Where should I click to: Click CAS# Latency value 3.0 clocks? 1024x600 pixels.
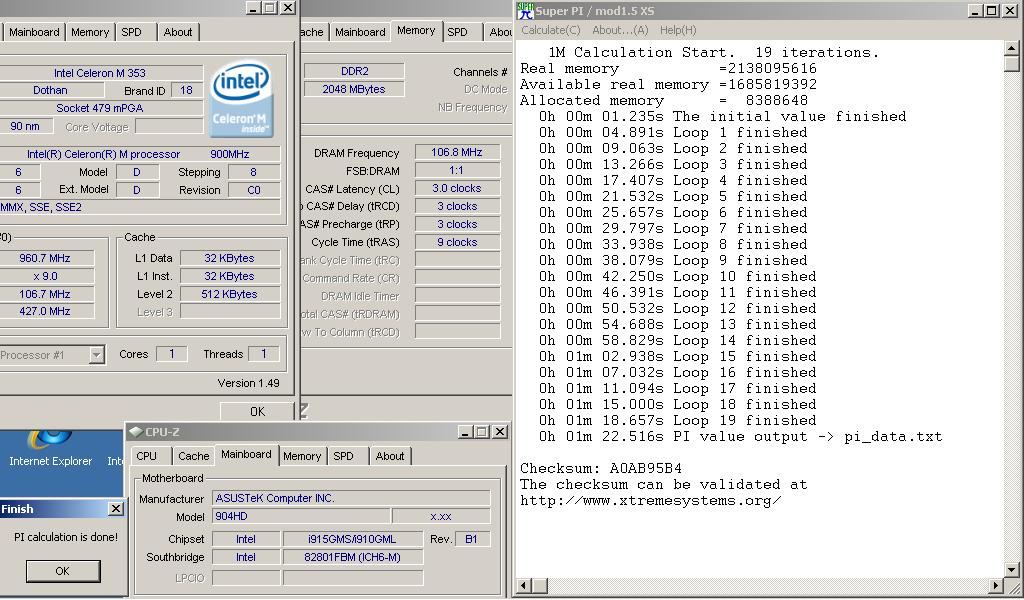tap(457, 188)
